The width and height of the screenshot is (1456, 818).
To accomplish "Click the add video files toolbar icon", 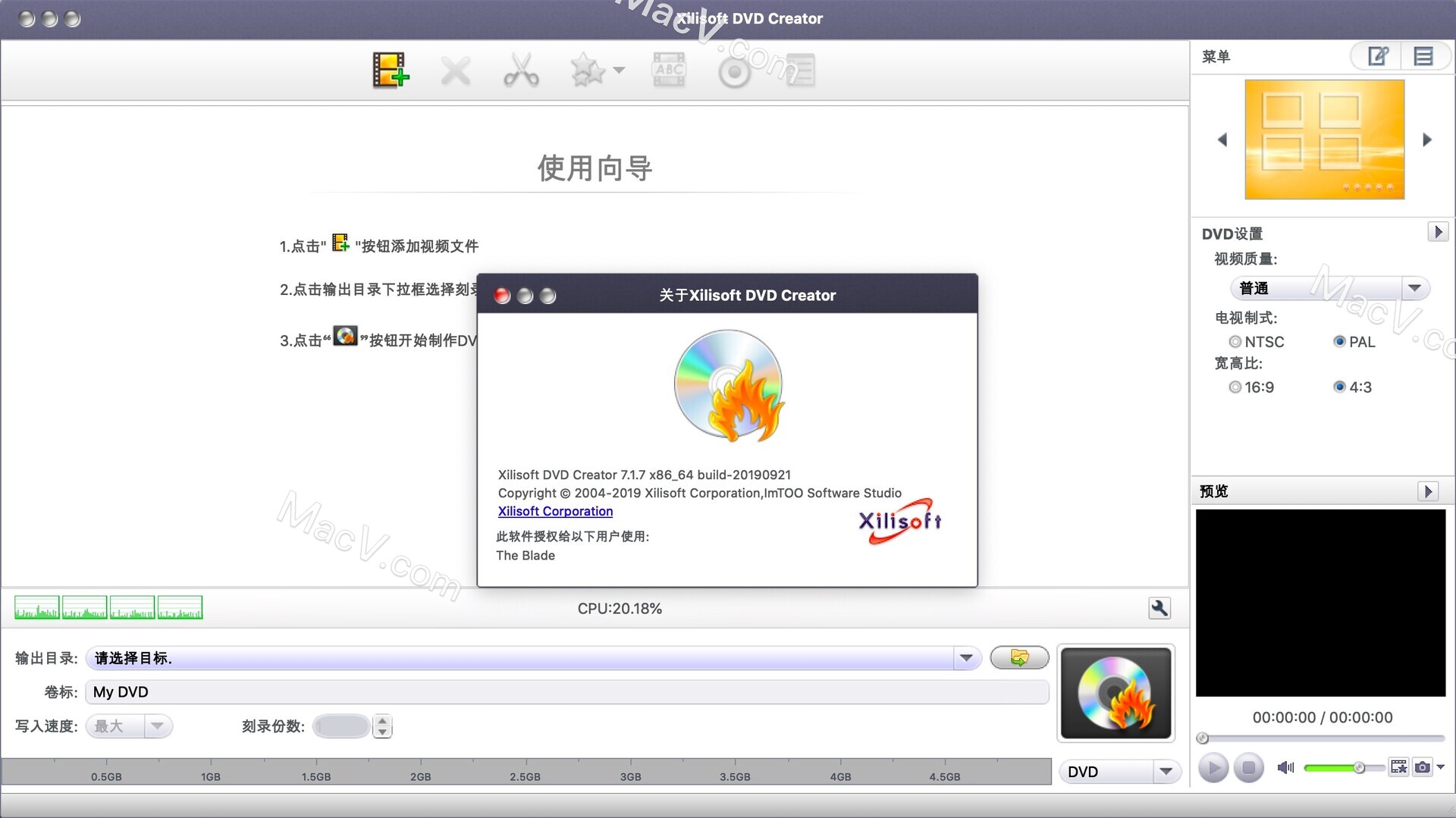I will coord(391,70).
